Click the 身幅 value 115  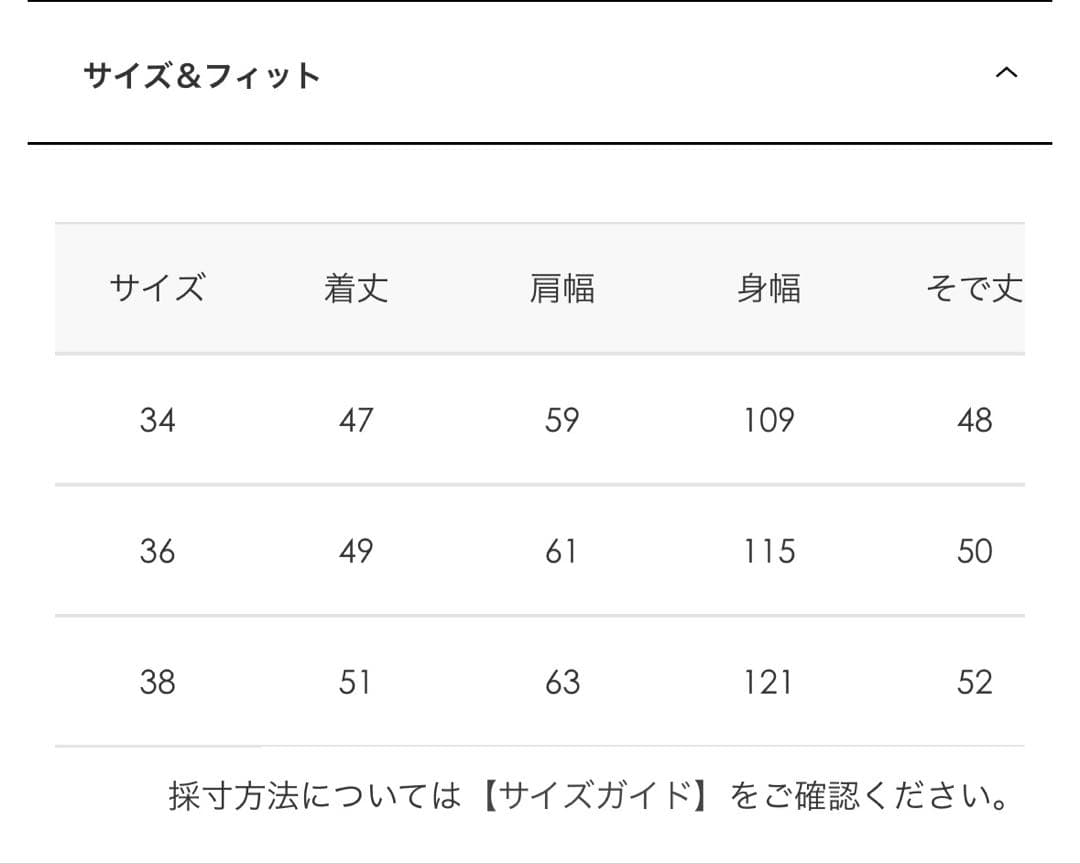[768, 551]
